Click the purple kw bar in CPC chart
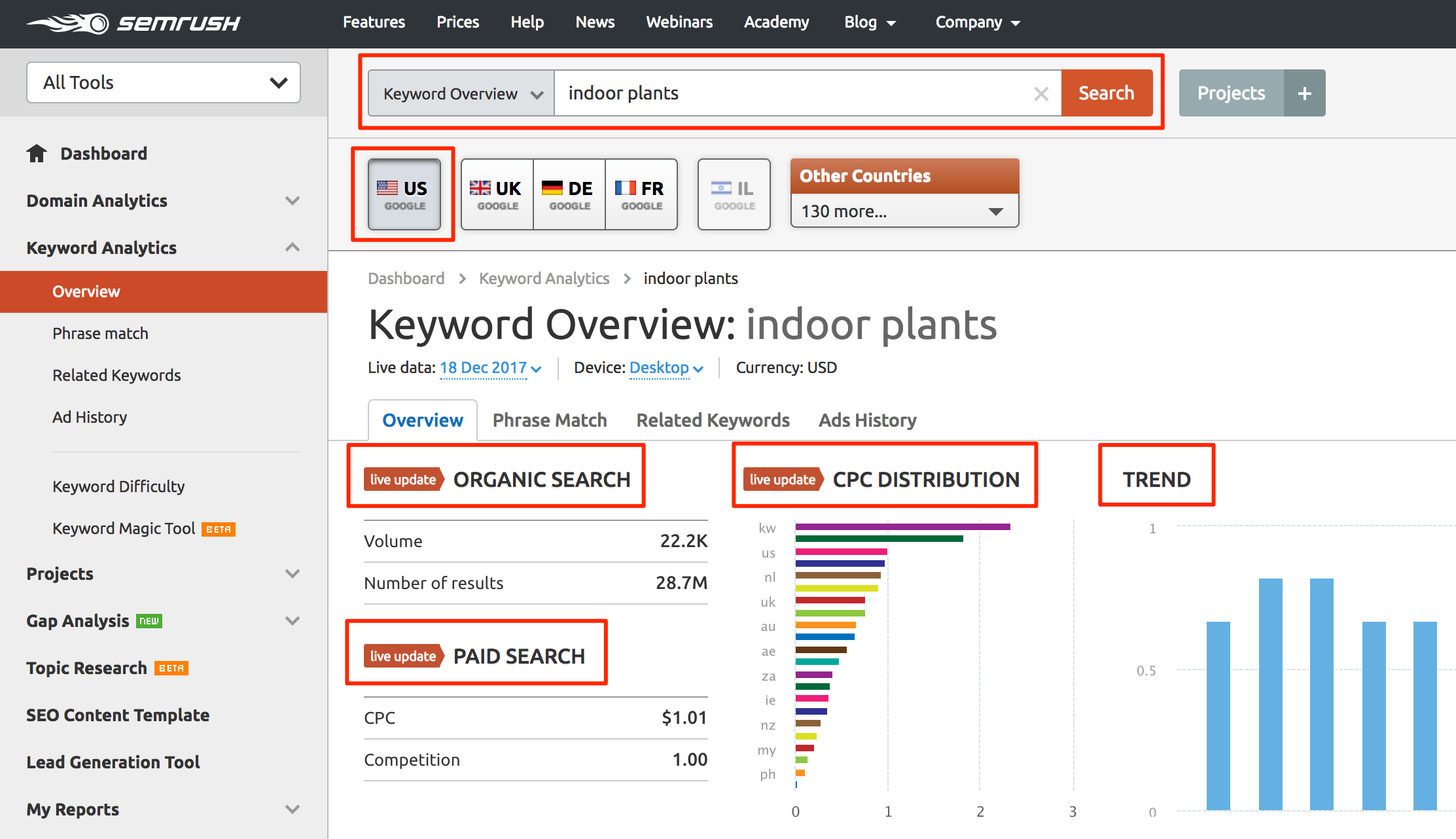This screenshot has width=1456, height=839. tap(902, 527)
